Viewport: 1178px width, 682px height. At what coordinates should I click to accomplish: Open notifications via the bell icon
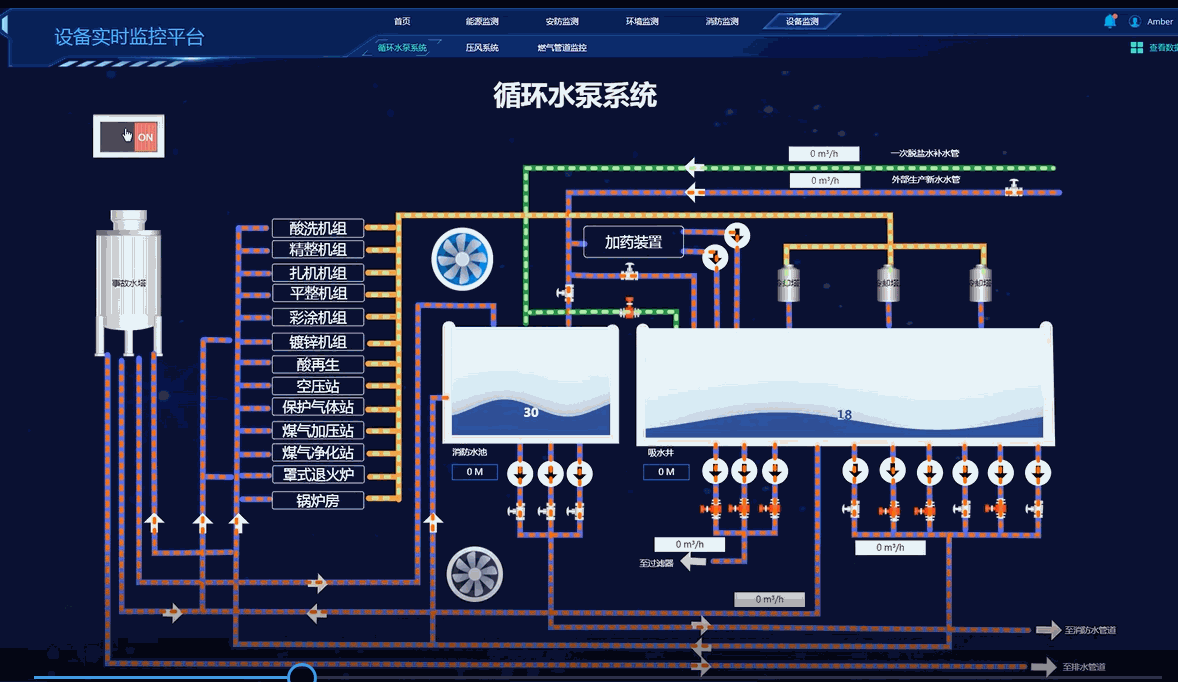1110,20
